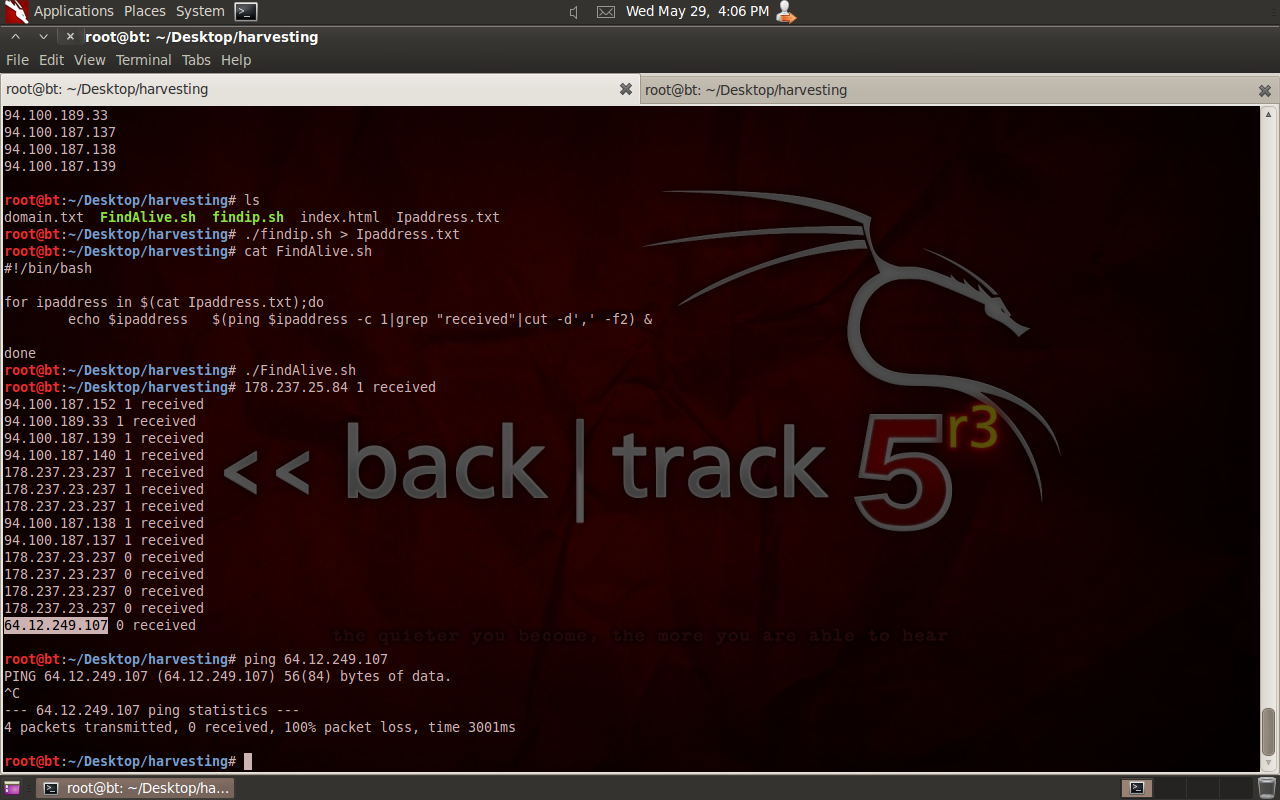The width and height of the screenshot is (1280, 800).
Task: Click the '94.100.187.140 1 received' line
Action: click(x=104, y=455)
